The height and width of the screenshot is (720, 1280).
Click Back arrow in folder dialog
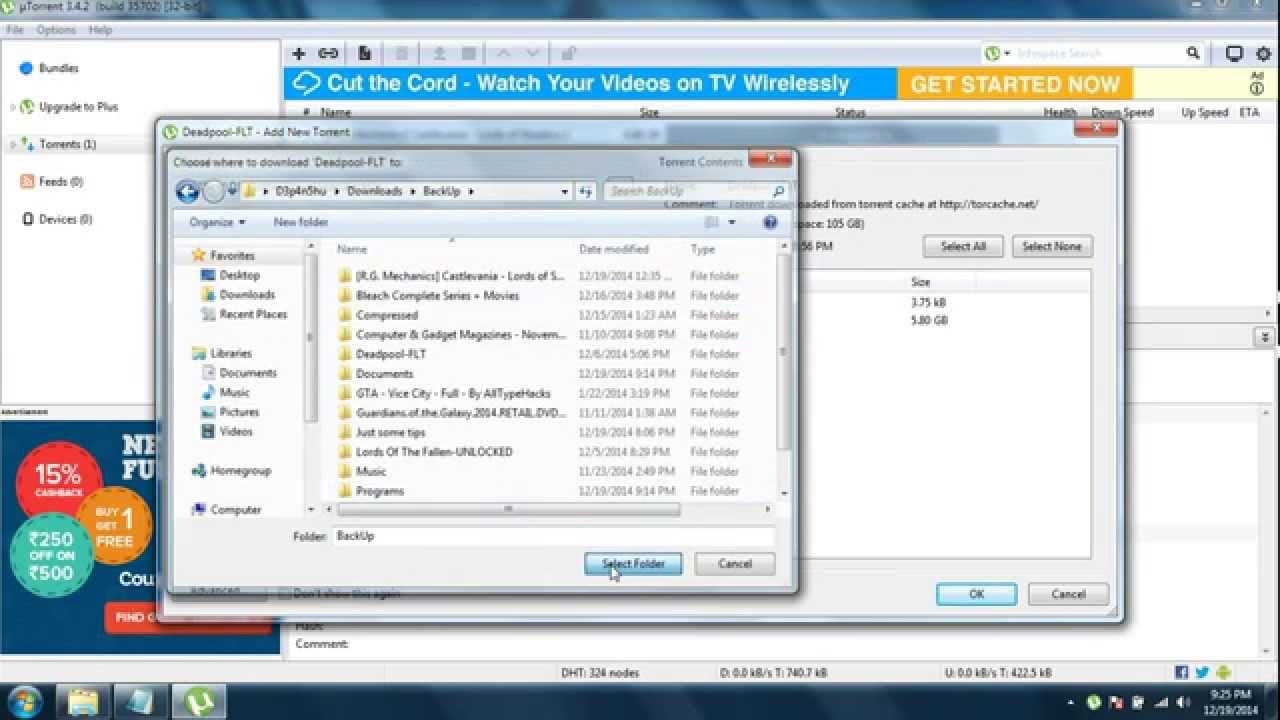click(187, 191)
